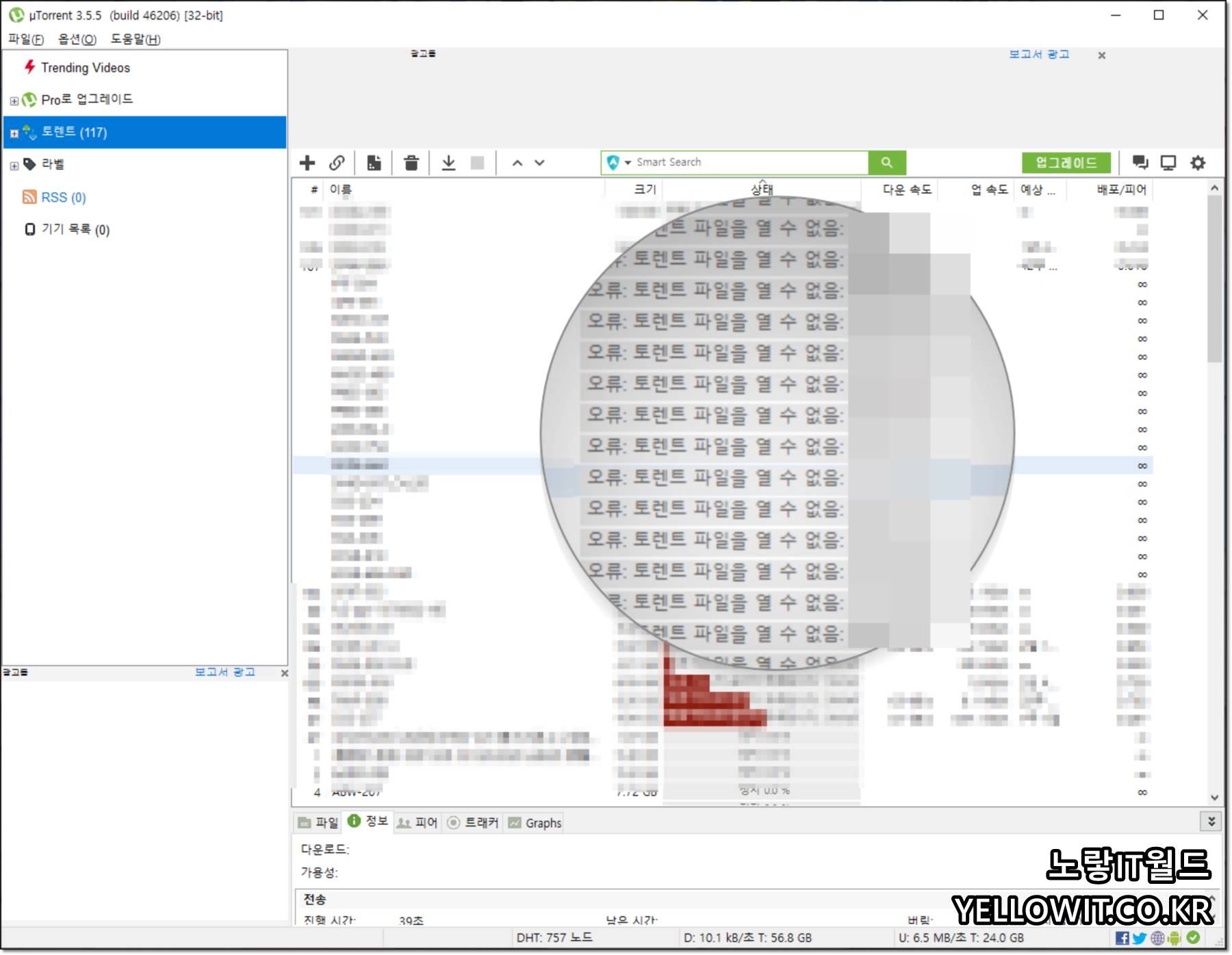1232x955 pixels.
Task: Click the globe icon in status bar
Action: [1157, 938]
